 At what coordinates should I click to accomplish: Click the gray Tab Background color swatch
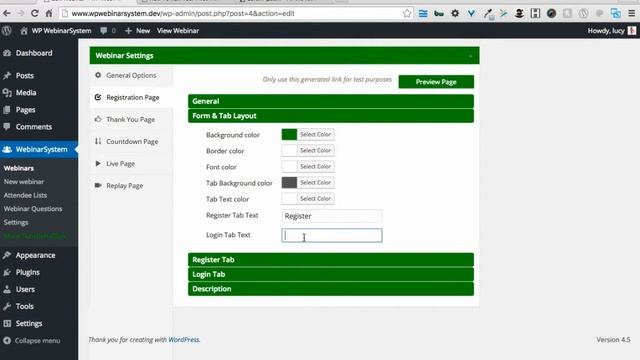tap(289, 182)
